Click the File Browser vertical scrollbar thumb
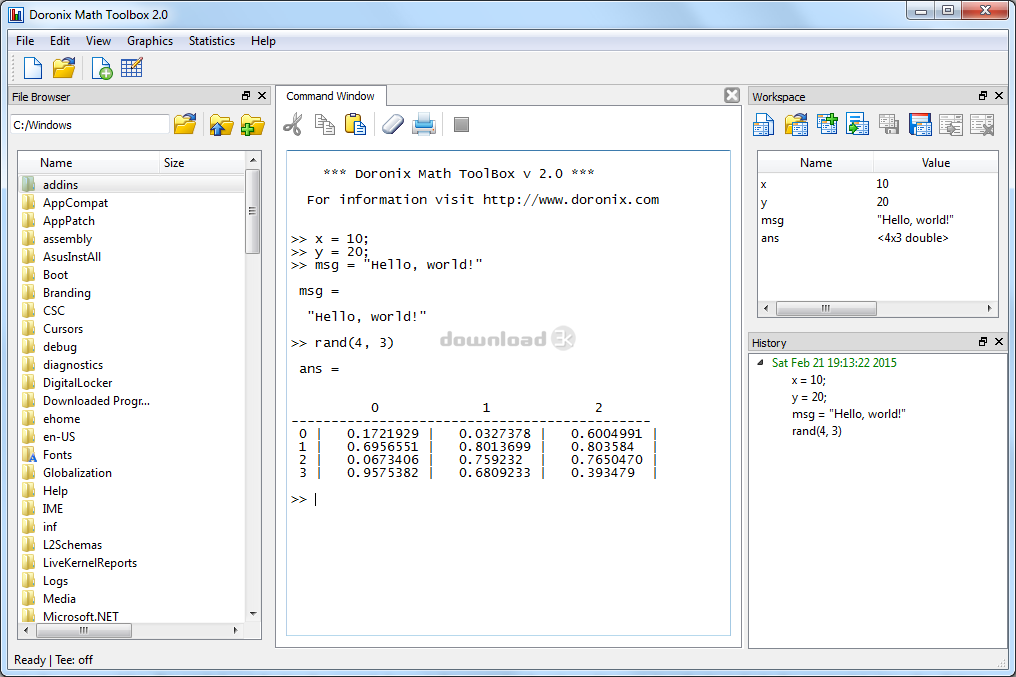The width and height of the screenshot is (1016, 677). 253,210
